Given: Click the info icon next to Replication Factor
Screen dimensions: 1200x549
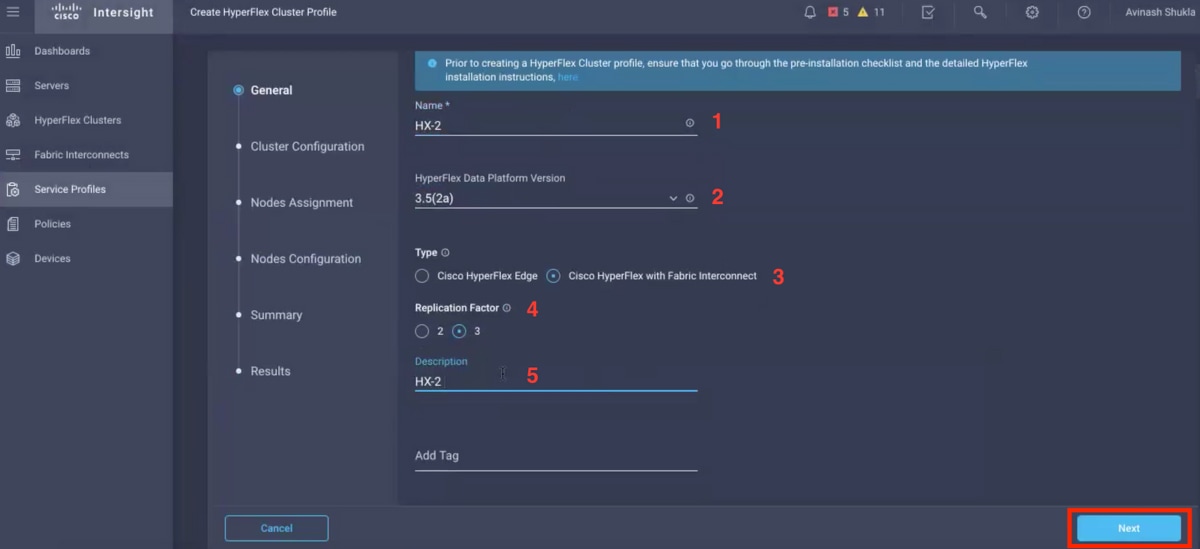Looking at the screenshot, I should (x=507, y=308).
